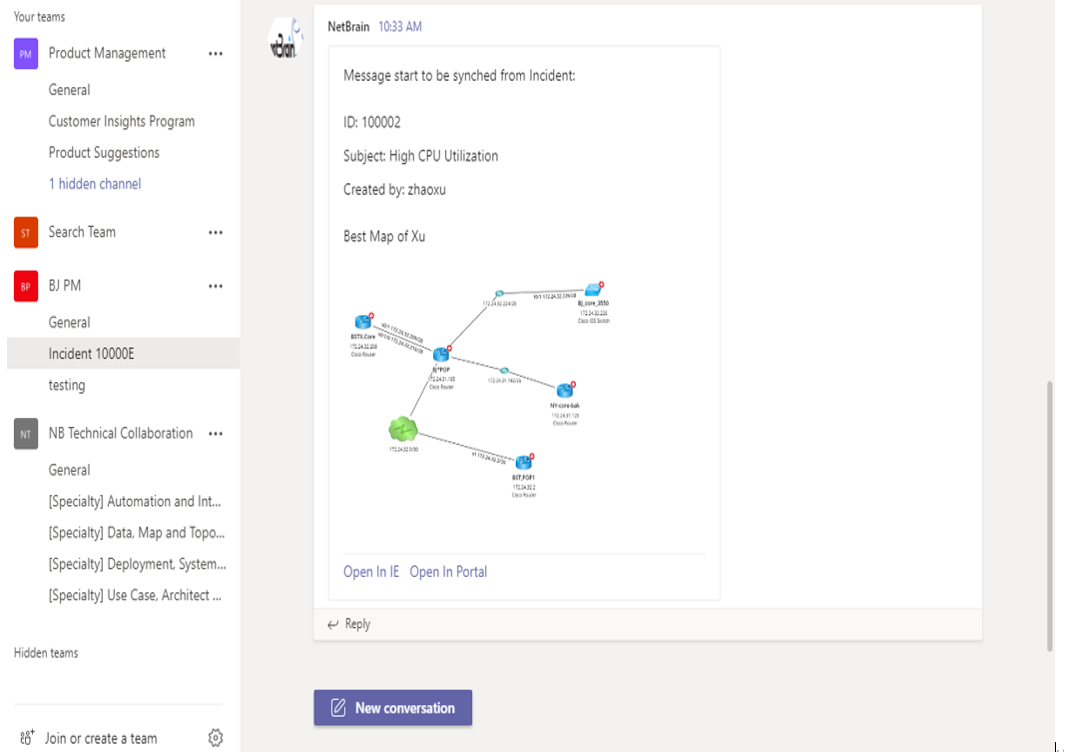Open more options for Product Management
Image resolution: width=1067 pixels, height=752 pixels.
pos(215,54)
